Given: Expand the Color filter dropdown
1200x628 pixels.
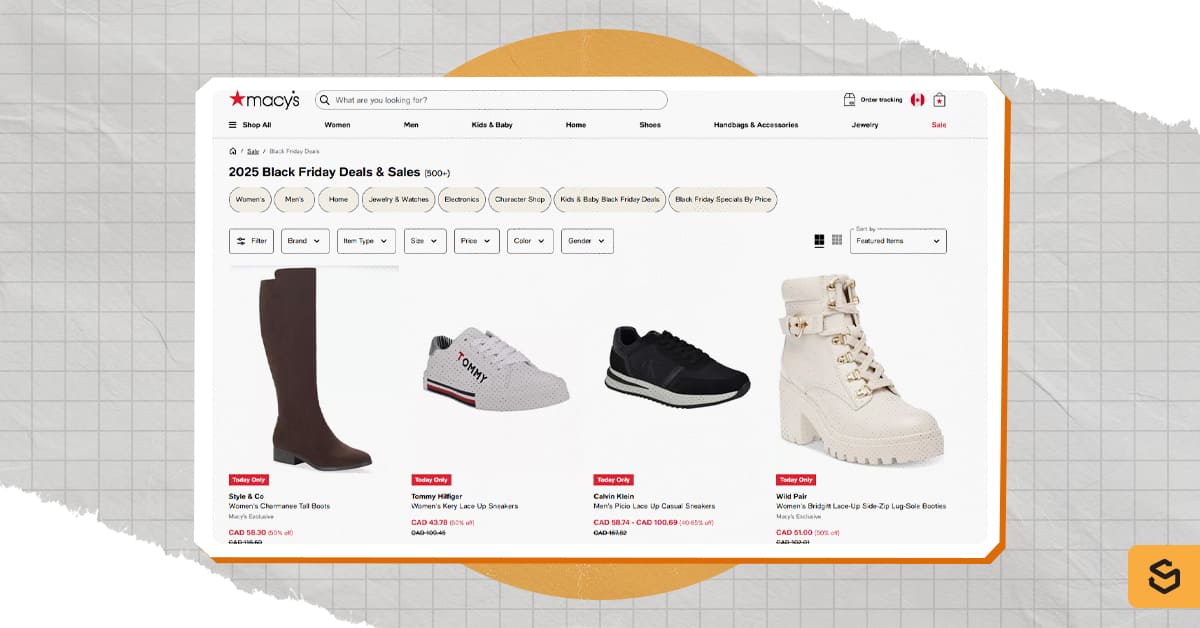Looking at the screenshot, I should 530,241.
